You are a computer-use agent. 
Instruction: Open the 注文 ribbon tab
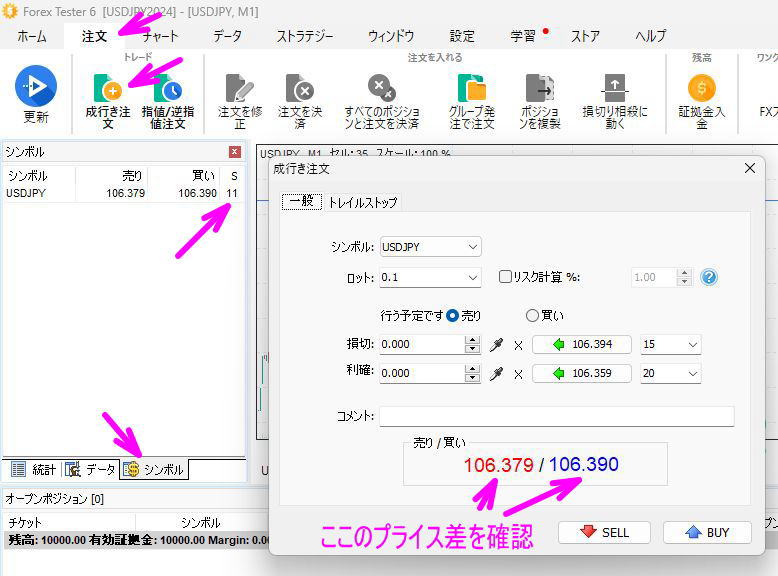(94, 36)
